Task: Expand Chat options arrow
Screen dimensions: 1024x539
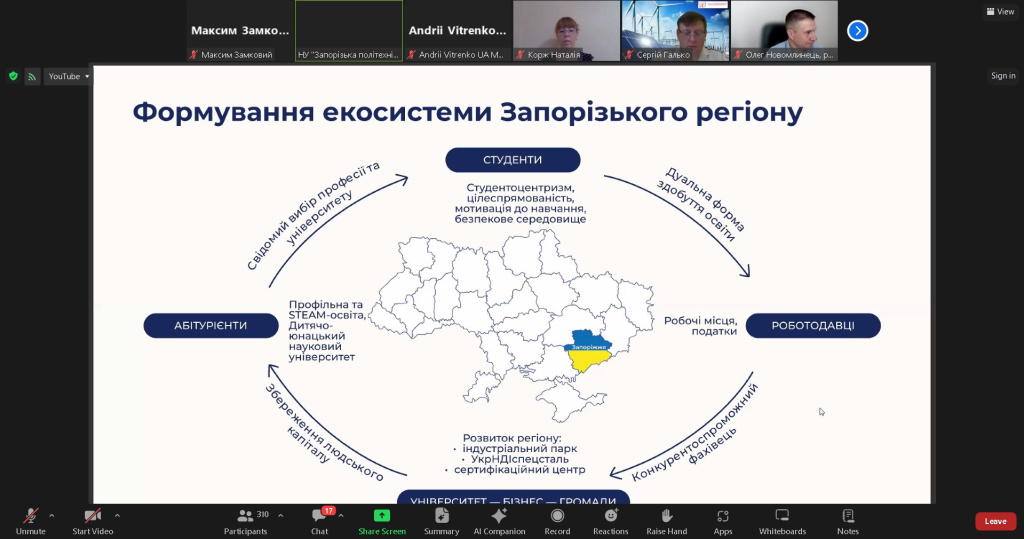Action: coord(341,515)
